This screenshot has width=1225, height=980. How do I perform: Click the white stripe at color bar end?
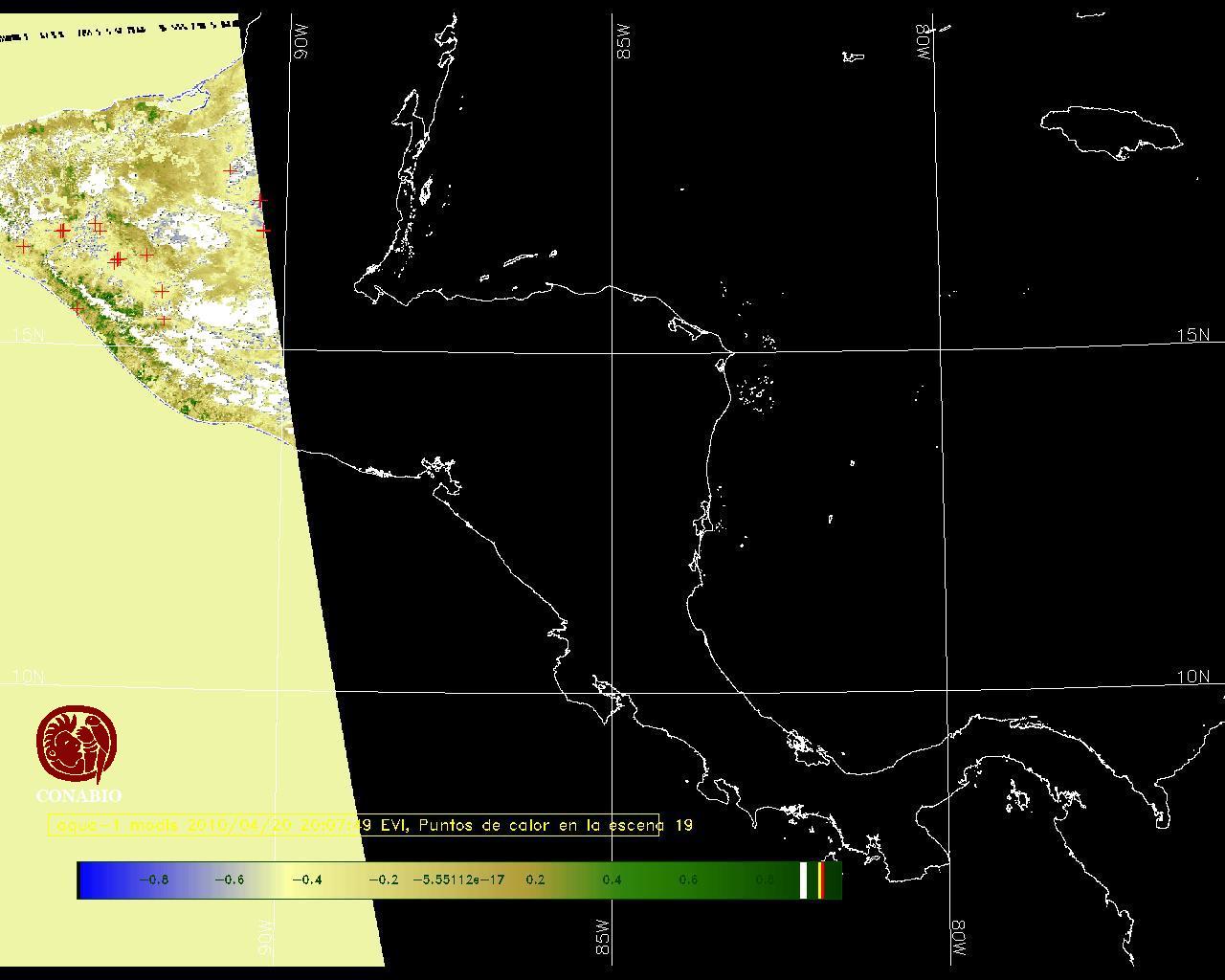pos(803,880)
